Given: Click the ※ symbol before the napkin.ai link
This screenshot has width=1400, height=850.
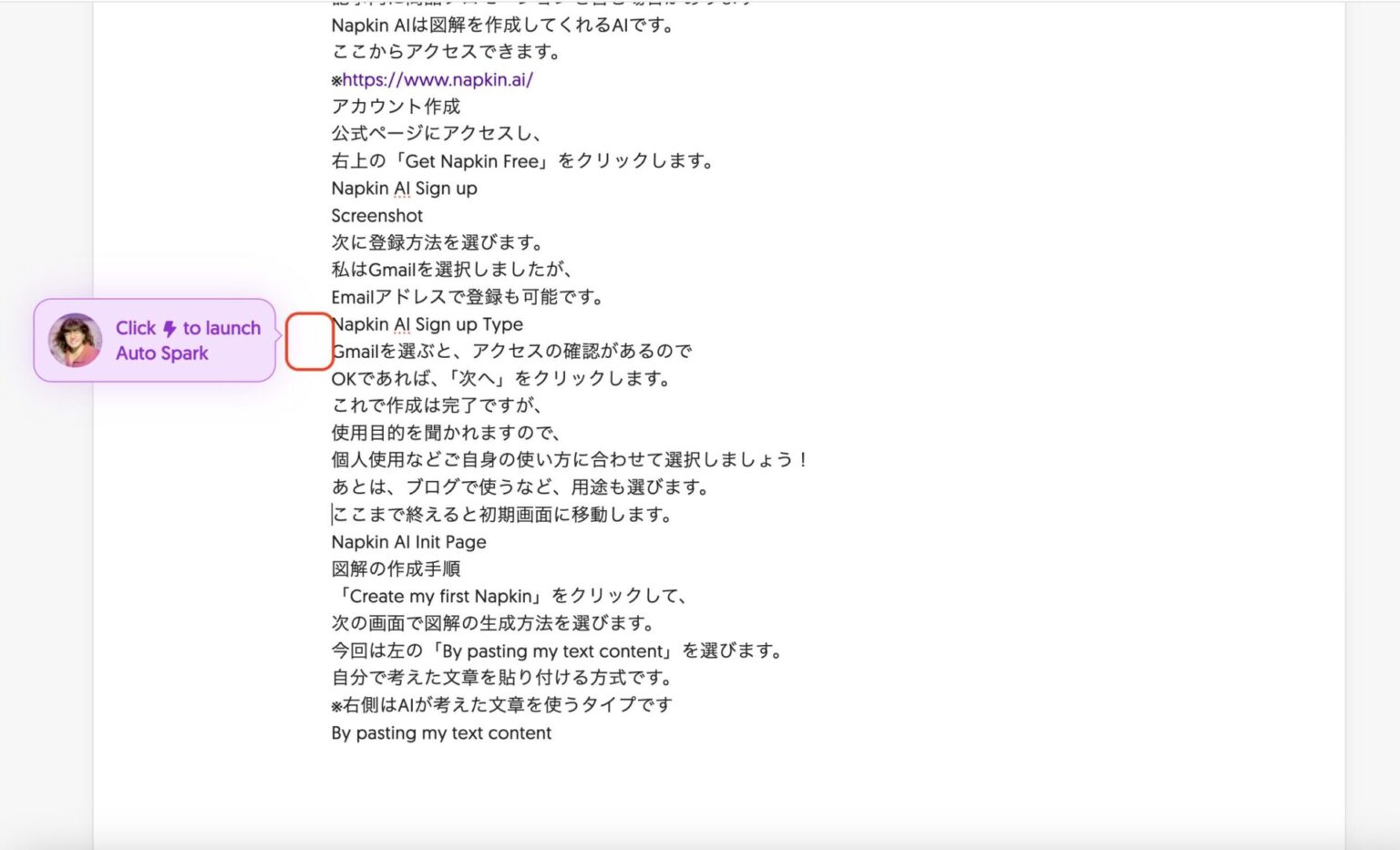Looking at the screenshot, I should pos(336,79).
